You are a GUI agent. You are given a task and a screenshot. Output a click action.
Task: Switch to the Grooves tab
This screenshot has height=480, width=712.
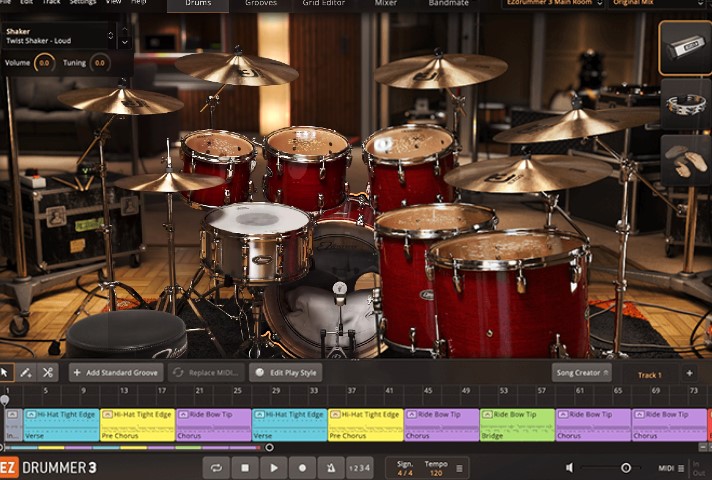tap(261, 4)
